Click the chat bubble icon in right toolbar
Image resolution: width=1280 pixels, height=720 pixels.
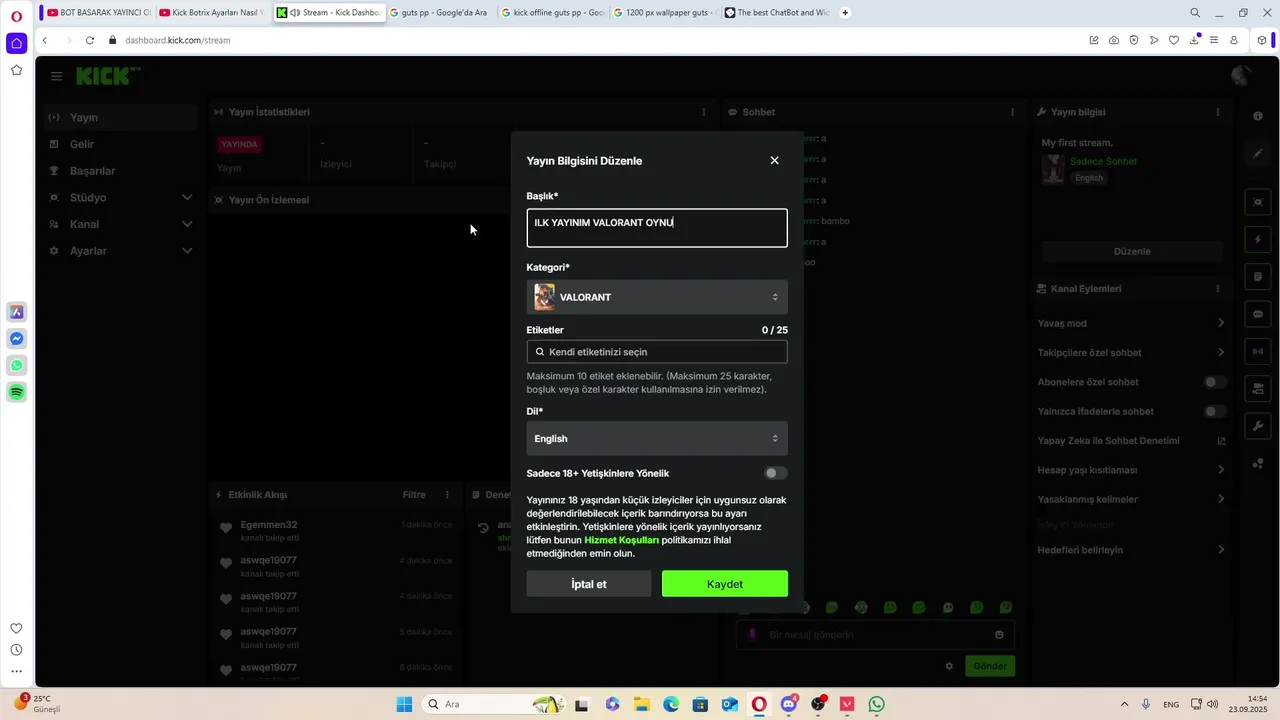click(1258, 313)
